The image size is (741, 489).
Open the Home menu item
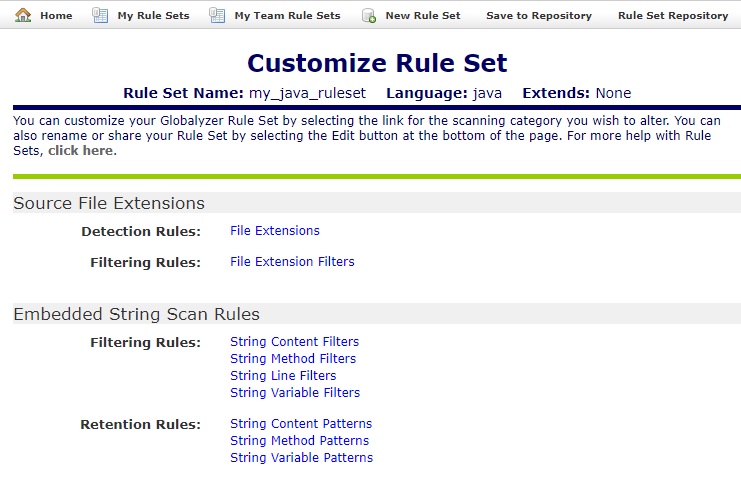56,16
